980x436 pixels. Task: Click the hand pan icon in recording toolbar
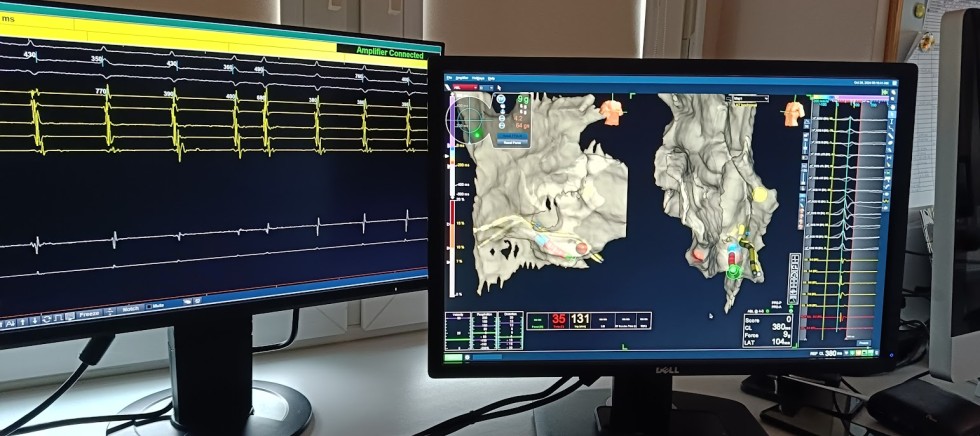click(187, 301)
